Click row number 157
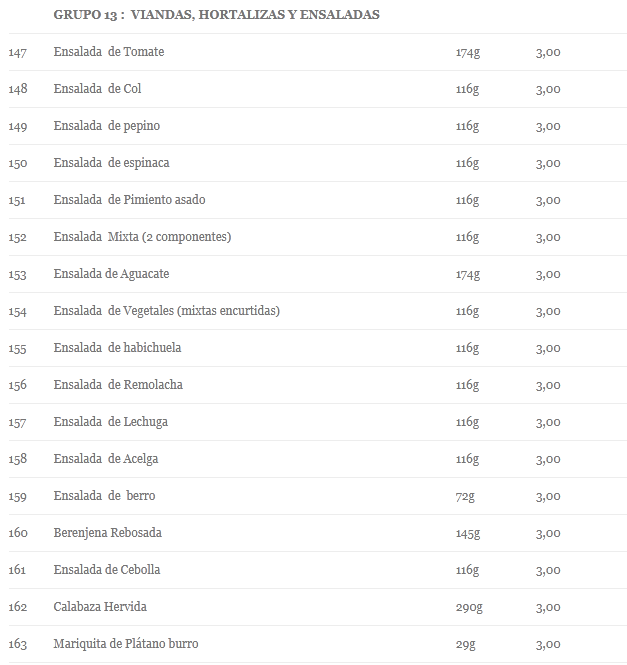 pyautogui.click(x=17, y=422)
